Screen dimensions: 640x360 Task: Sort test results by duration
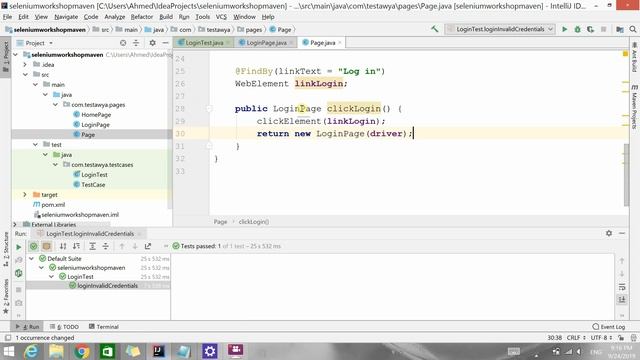[76, 246]
